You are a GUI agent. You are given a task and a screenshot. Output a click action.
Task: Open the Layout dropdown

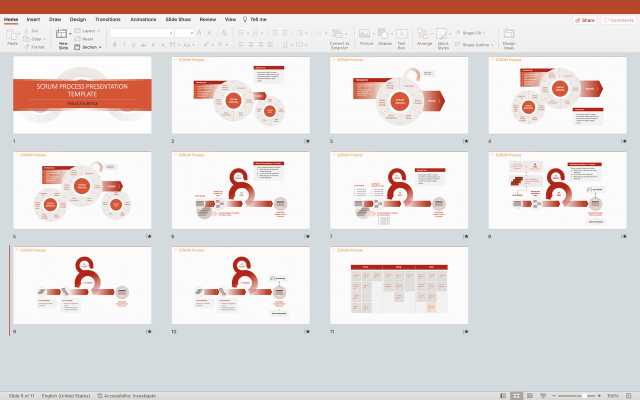[x=90, y=31]
